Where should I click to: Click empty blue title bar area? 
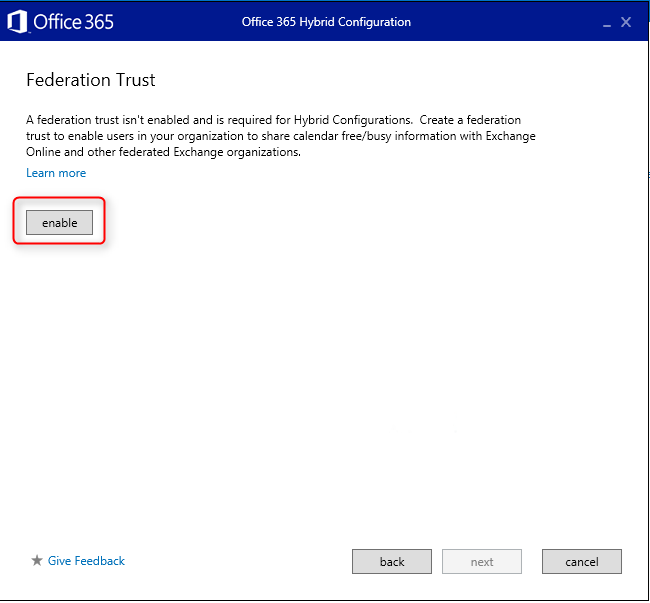(x=506, y=22)
